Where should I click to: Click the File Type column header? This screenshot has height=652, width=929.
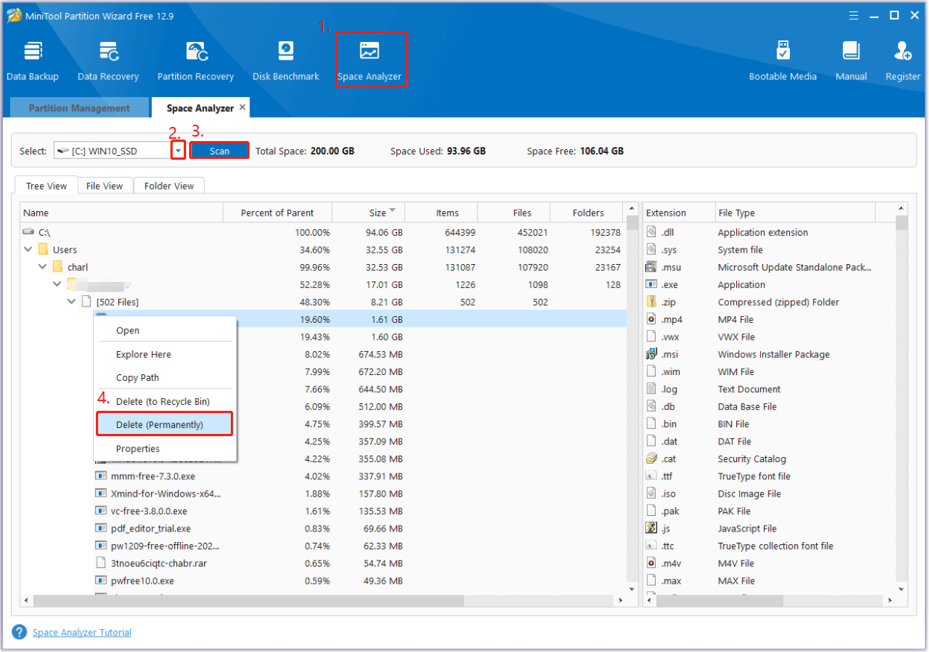point(795,212)
